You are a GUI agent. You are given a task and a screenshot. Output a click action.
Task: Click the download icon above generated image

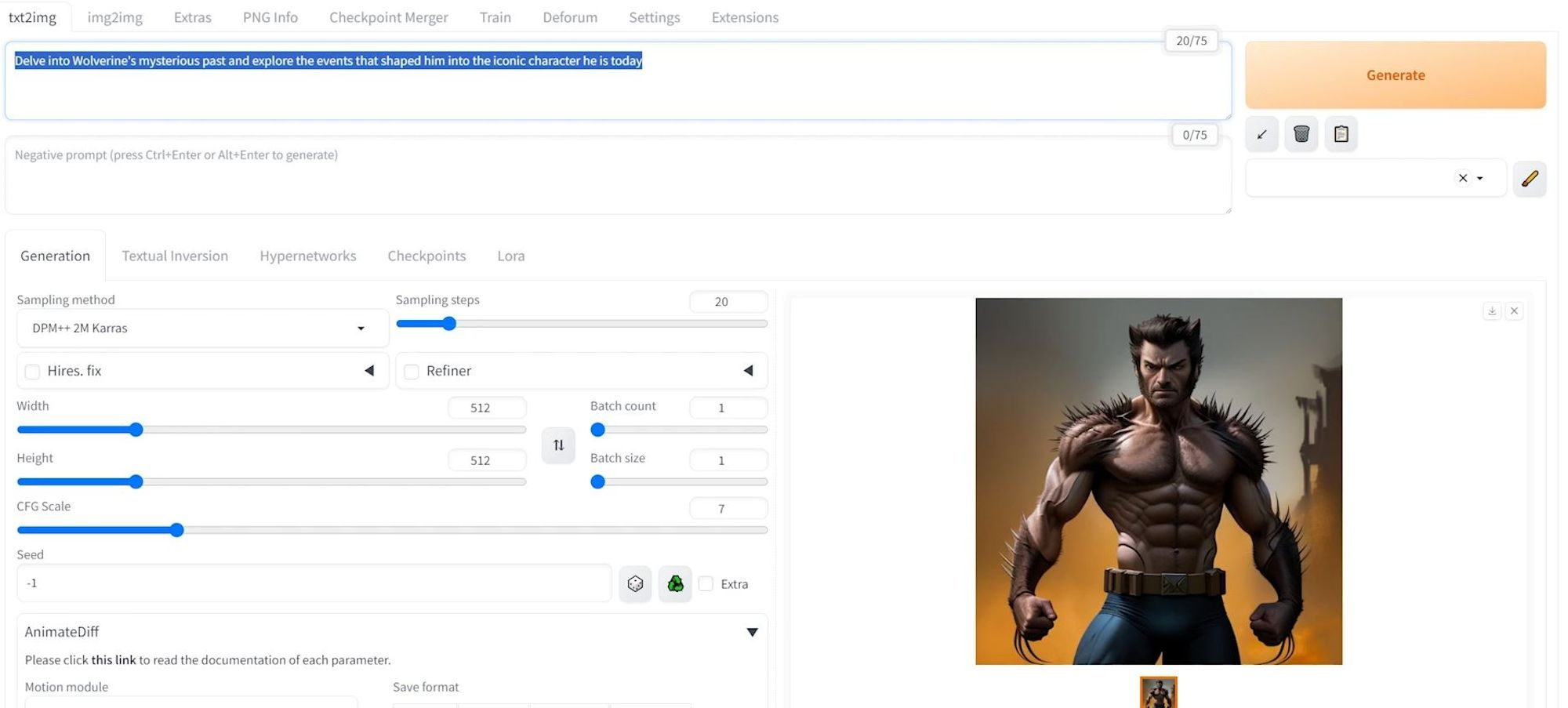tap(1492, 310)
